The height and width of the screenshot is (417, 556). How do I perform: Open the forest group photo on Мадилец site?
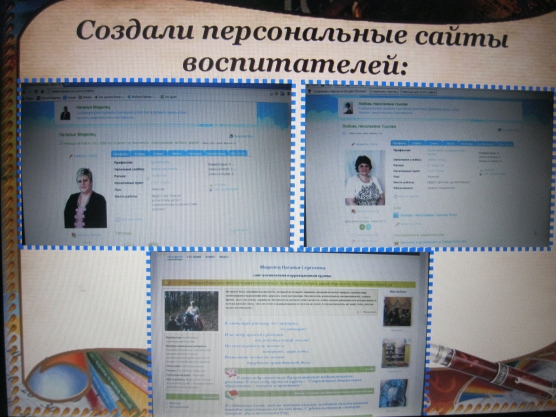coord(191,311)
